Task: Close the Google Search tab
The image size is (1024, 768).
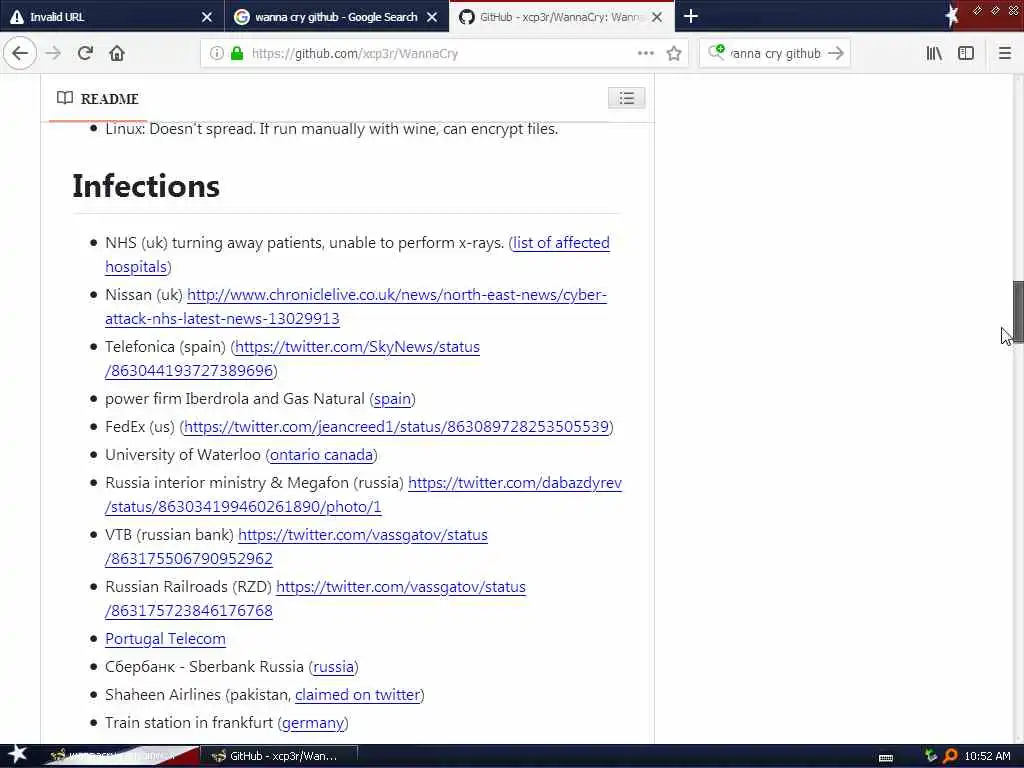Action: (x=432, y=17)
